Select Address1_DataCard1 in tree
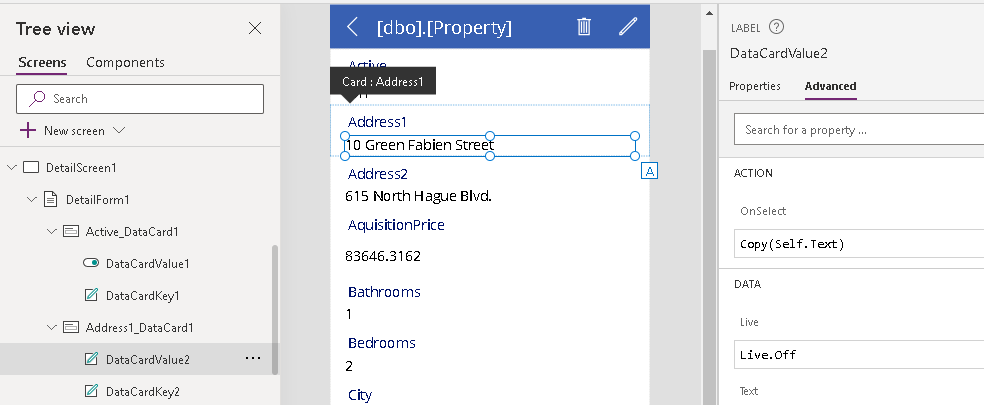984x405 pixels. coord(139,327)
